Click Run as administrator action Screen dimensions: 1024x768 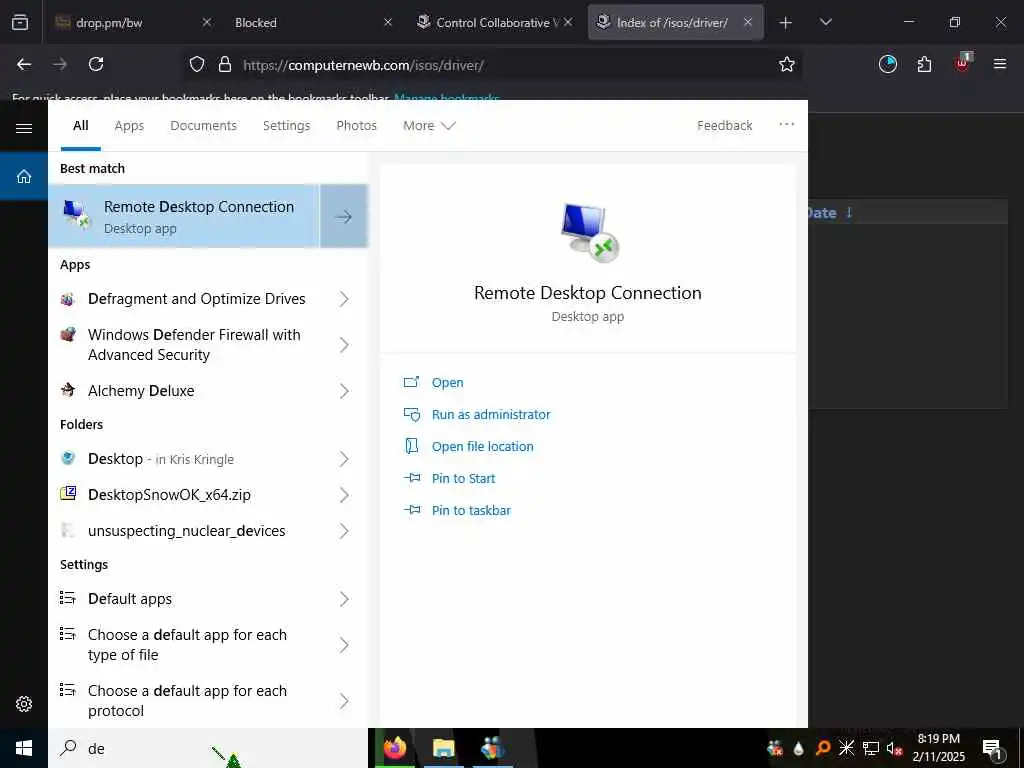pyautogui.click(x=491, y=415)
